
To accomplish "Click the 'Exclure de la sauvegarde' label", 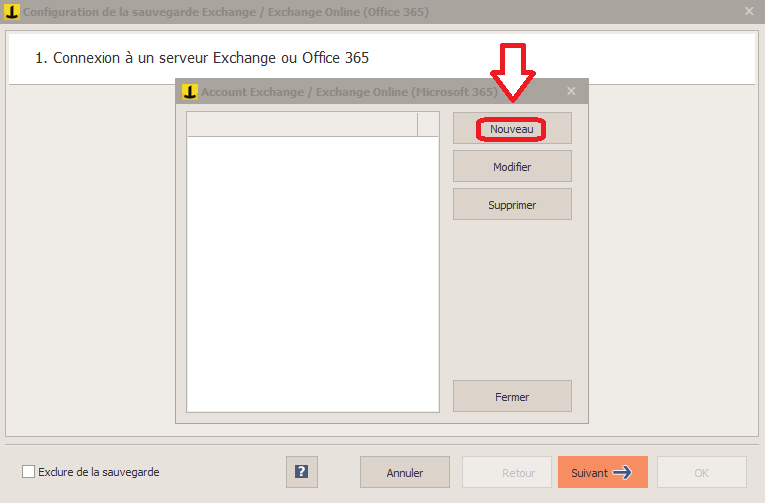I will coord(99,472).
